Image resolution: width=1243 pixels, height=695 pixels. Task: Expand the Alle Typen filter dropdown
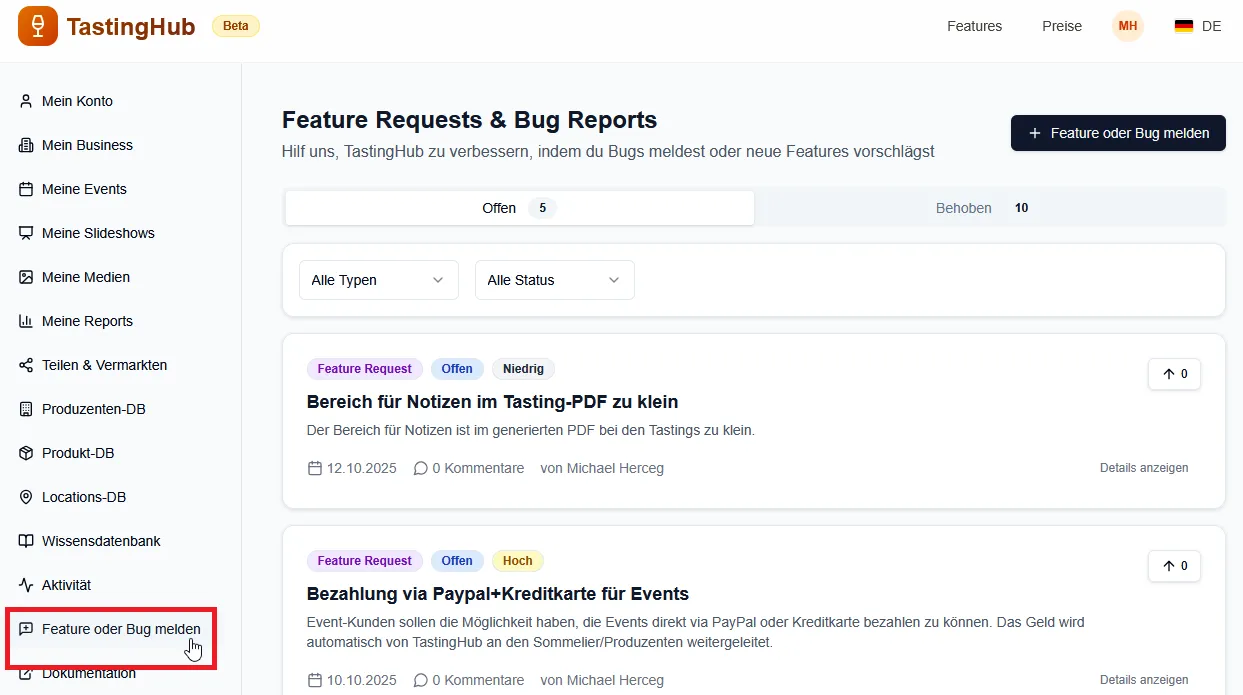point(378,280)
